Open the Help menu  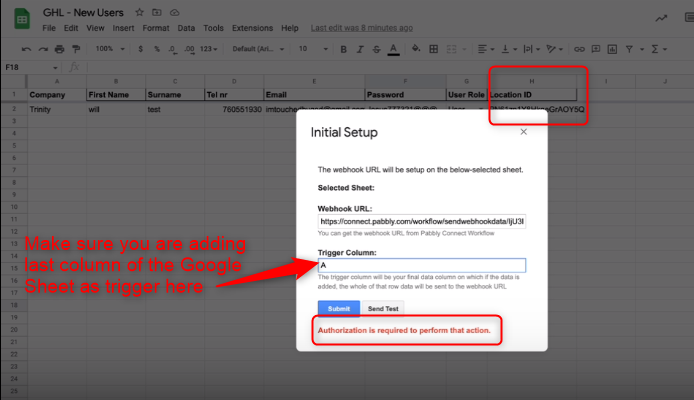coord(290,28)
